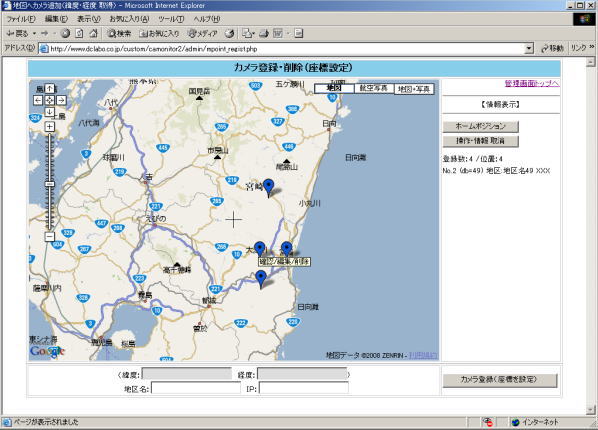The height and width of the screenshot is (430, 598).
Task: Click the Forward arrow in the toolbar
Action: point(45,34)
